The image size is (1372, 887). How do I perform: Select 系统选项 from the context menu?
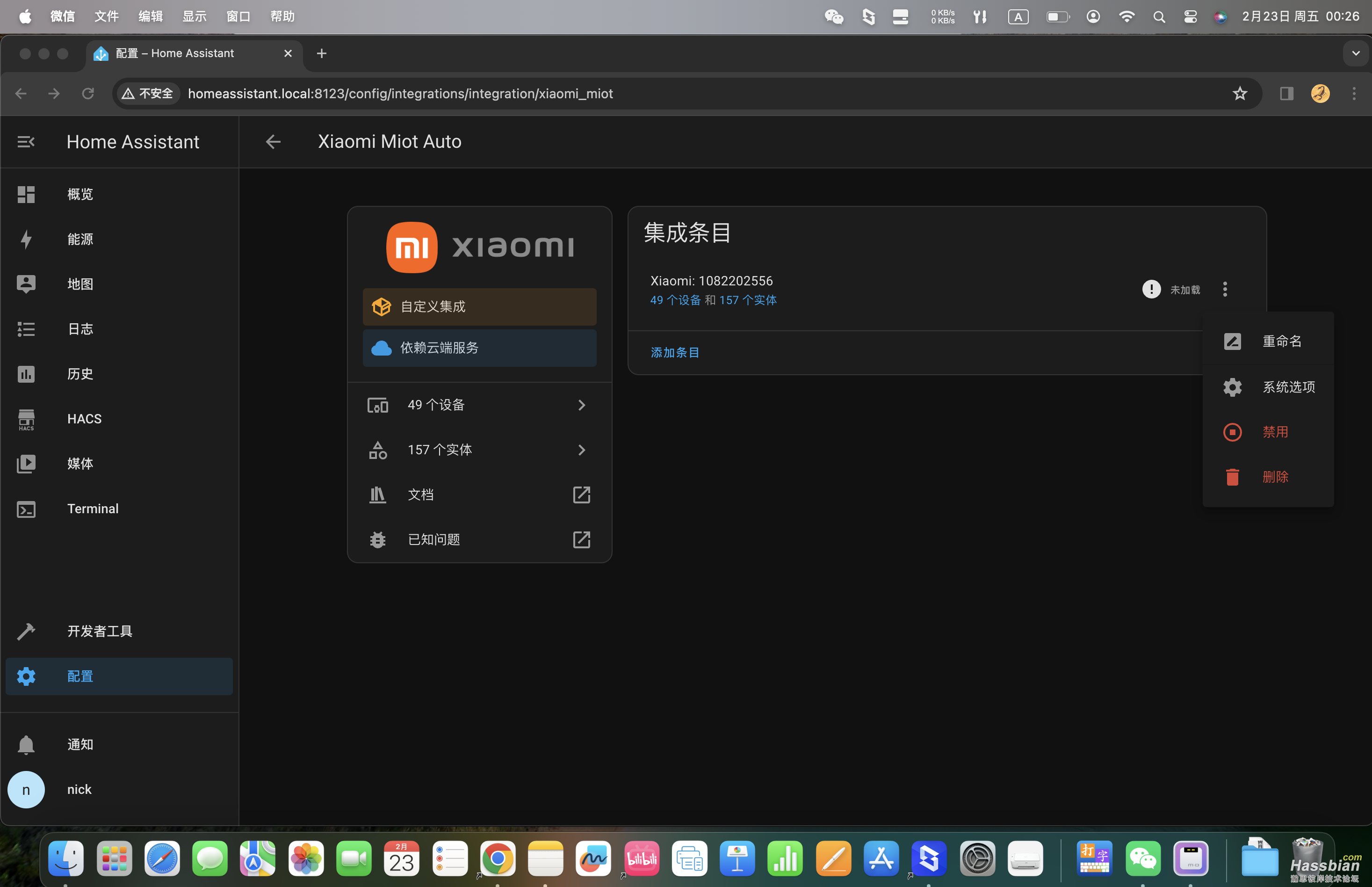pos(1268,386)
